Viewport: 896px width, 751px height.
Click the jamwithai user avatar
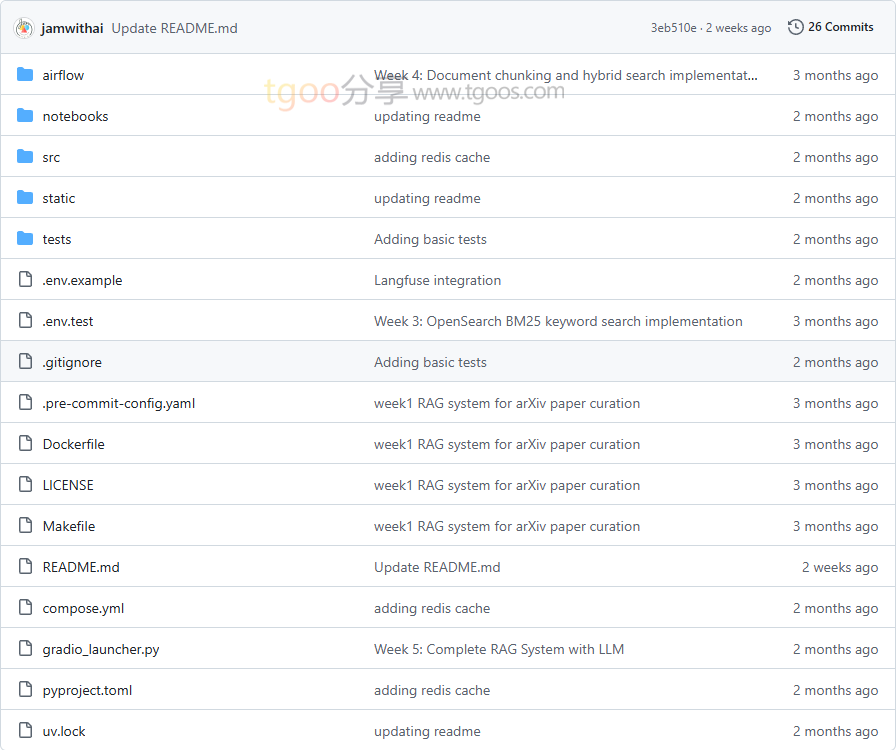(x=24, y=28)
